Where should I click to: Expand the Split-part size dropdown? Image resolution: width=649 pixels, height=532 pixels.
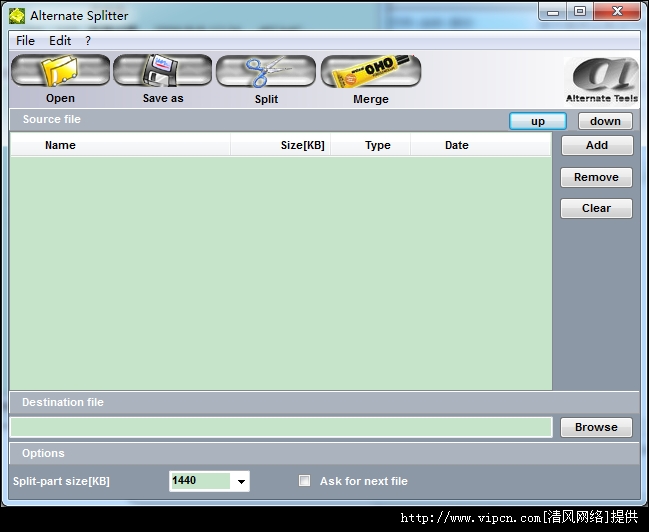pos(240,482)
